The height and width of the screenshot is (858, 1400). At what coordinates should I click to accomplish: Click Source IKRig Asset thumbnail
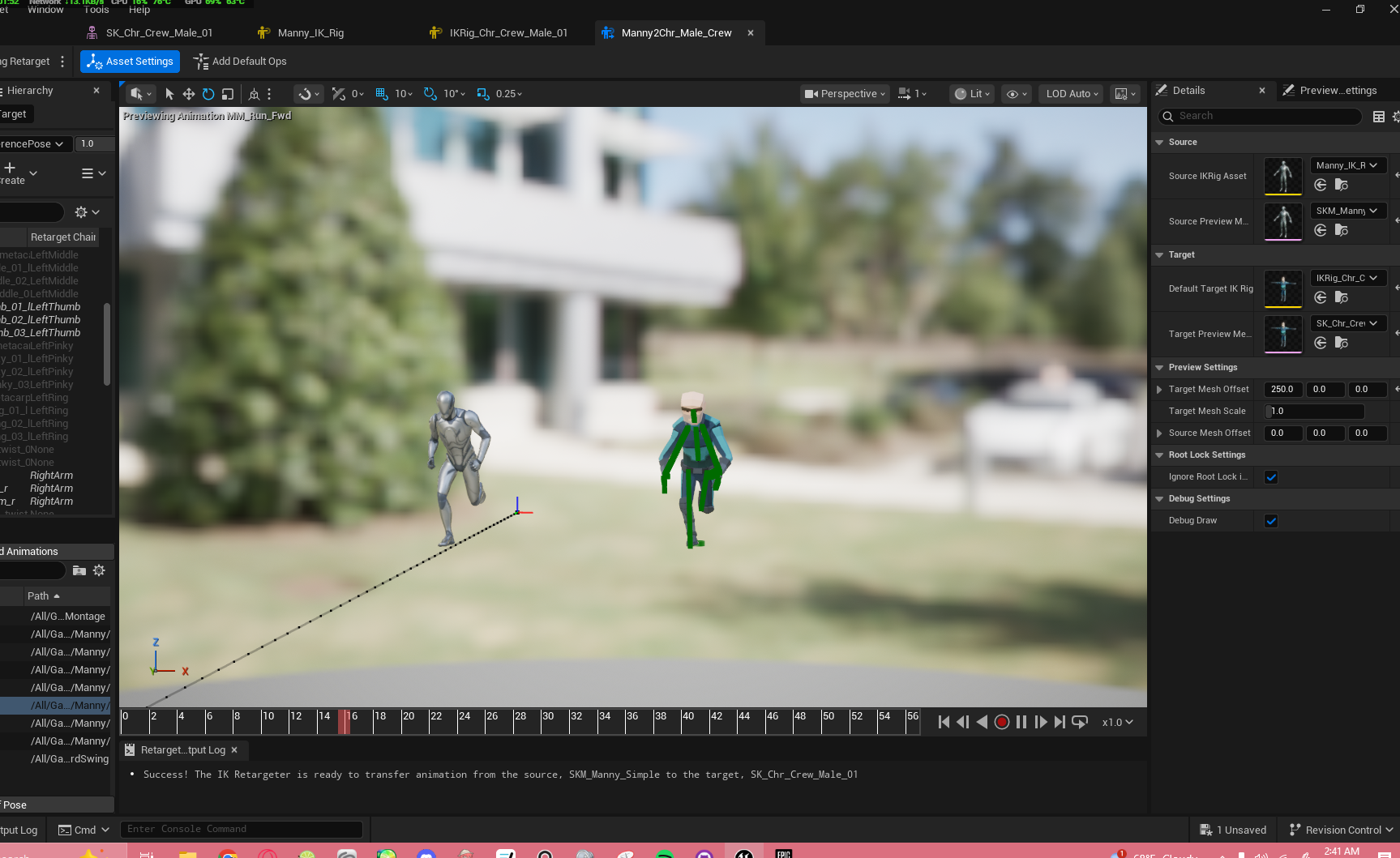(1283, 177)
